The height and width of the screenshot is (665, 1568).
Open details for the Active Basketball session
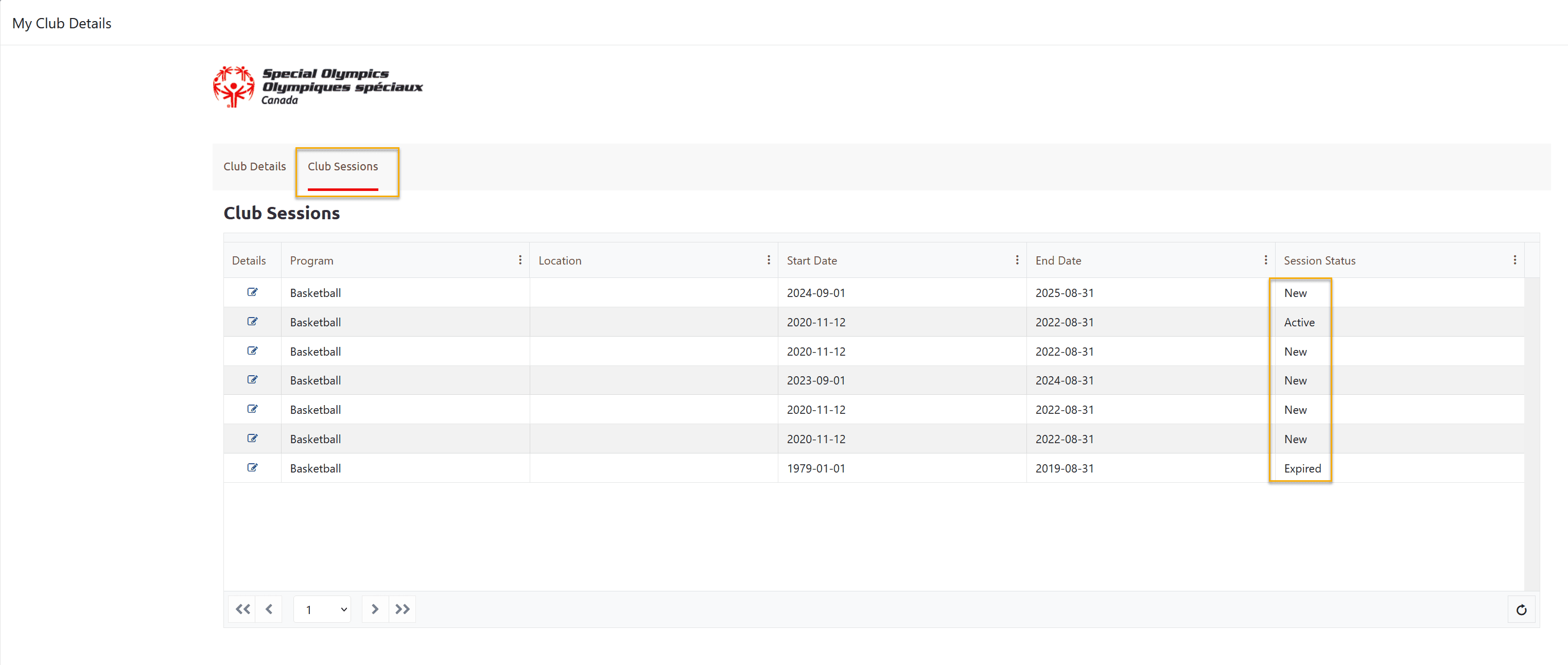(x=252, y=321)
